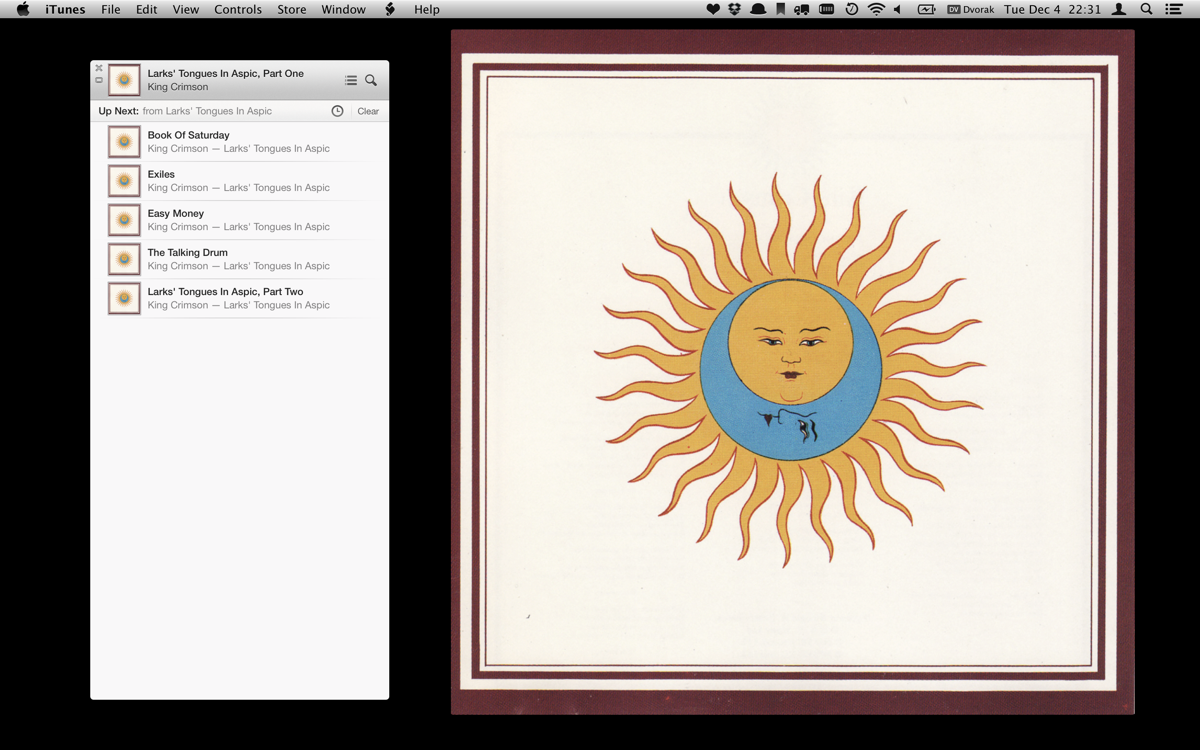Open the Help menu
Image resolution: width=1200 pixels, height=750 pixels.
coord(427,9)
